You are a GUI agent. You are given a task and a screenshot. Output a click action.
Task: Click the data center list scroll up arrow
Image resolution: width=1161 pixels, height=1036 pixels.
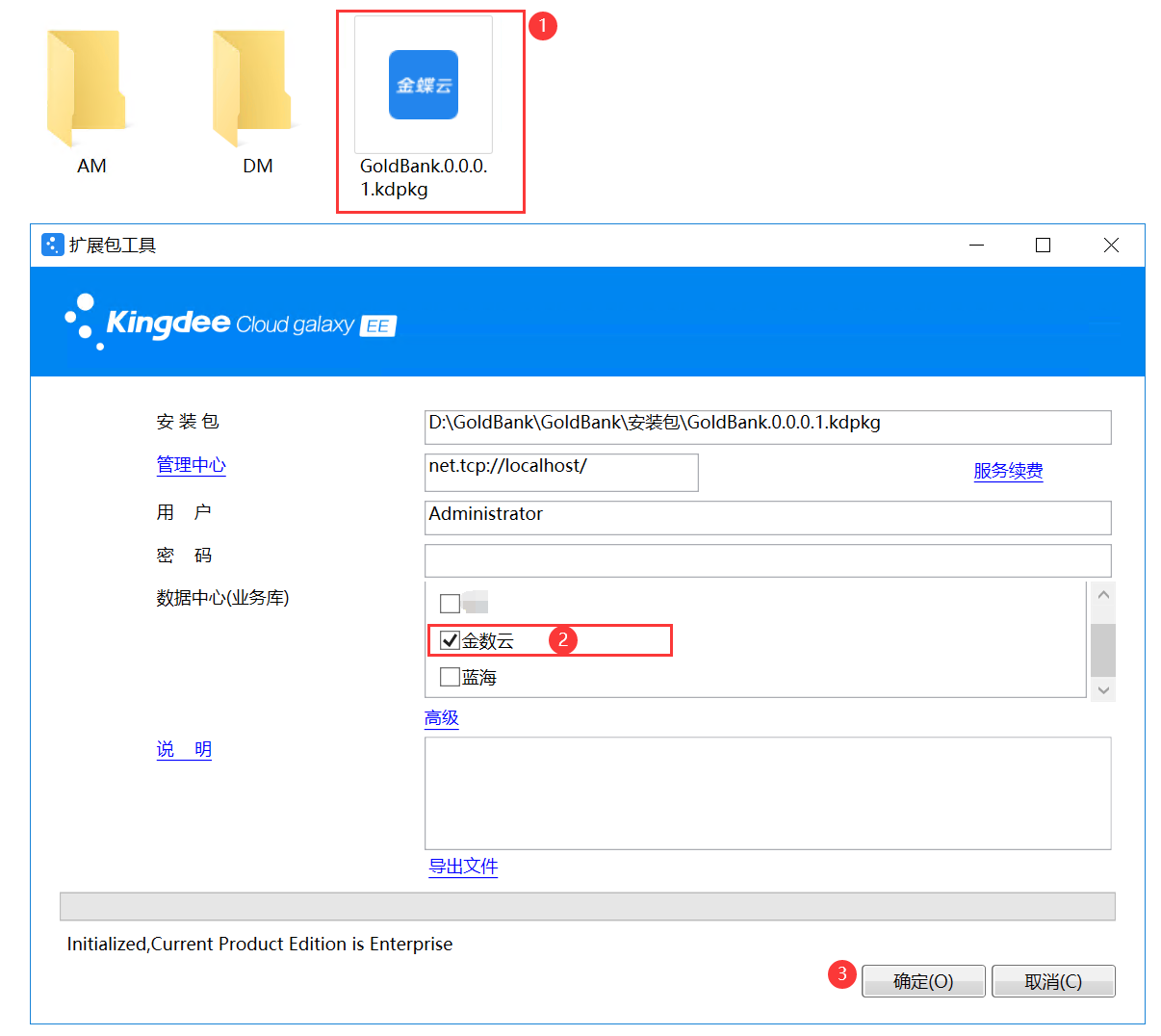pos(1103,594)
